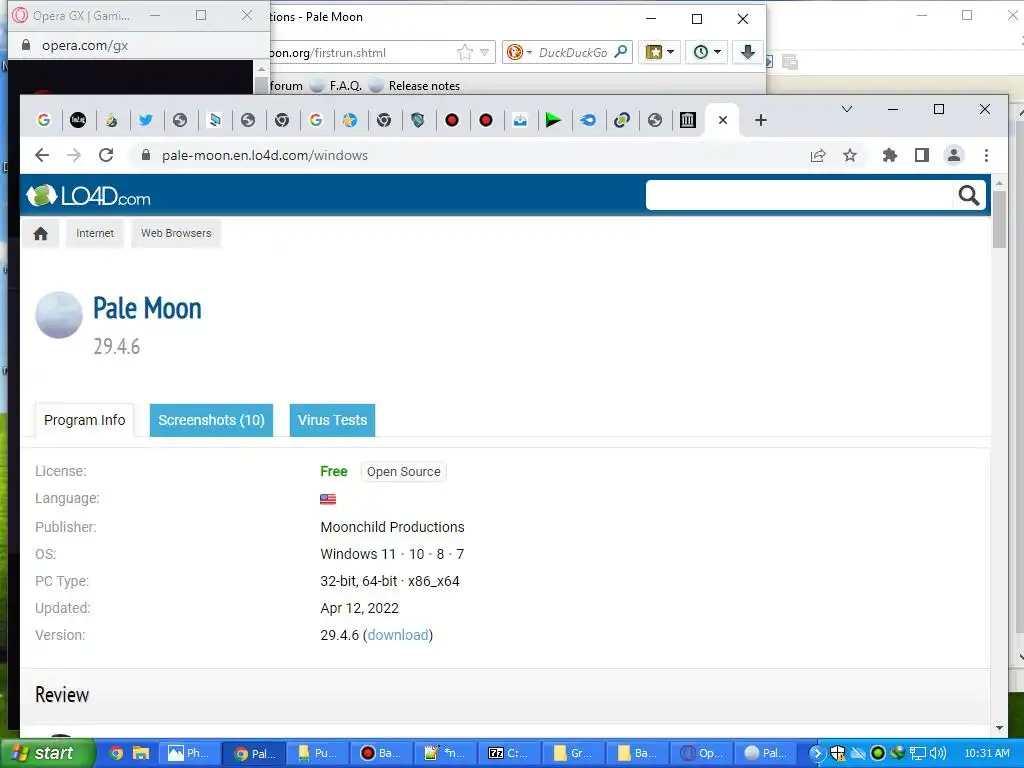Go to LO4D home breadcrumb

point(40,234)
